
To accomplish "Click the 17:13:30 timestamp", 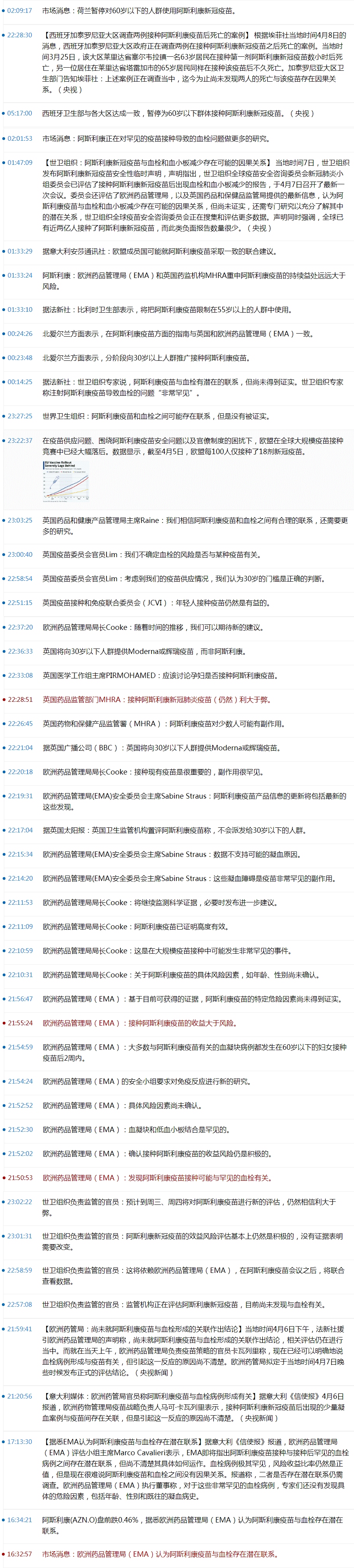I will pos(20,1442).
